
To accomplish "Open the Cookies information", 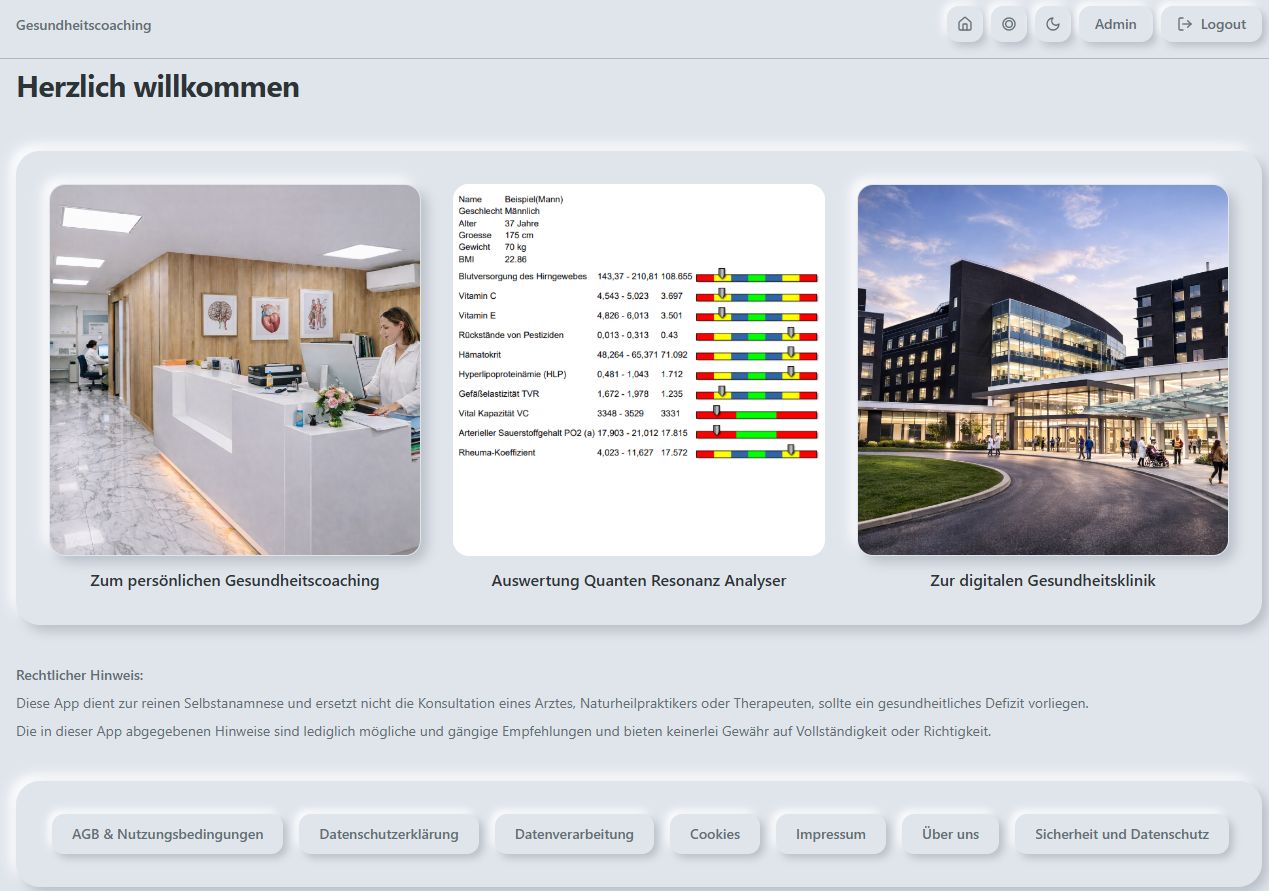I will tap(715, 834).
